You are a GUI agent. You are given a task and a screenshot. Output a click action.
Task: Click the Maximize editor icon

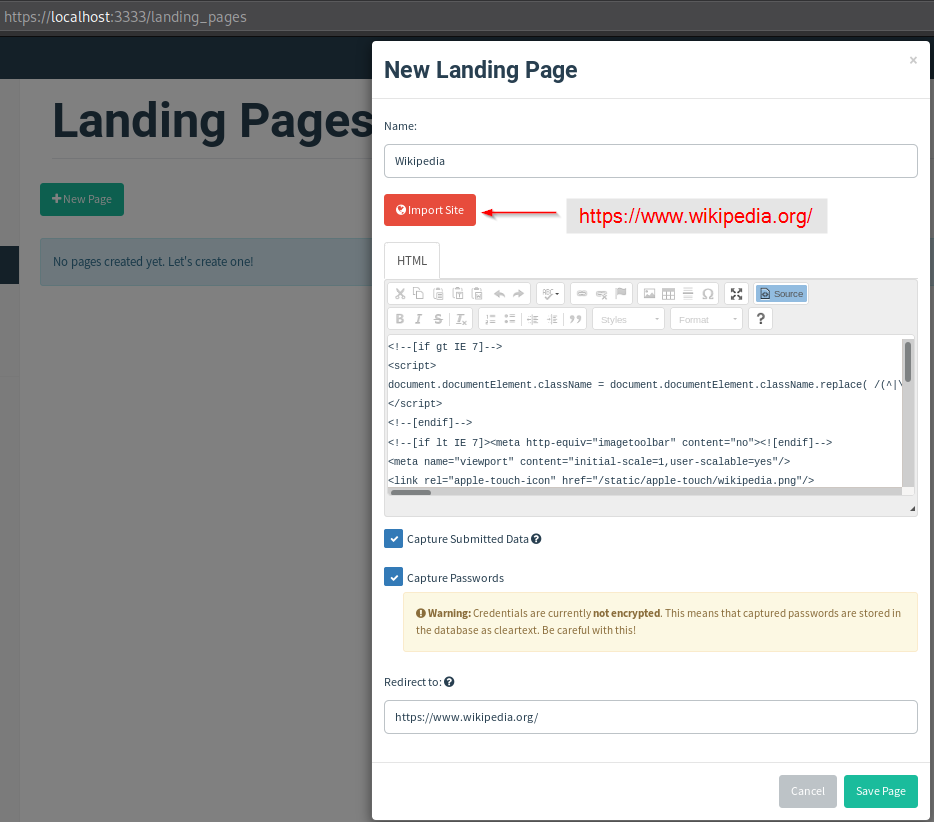[x=737, y=293]
